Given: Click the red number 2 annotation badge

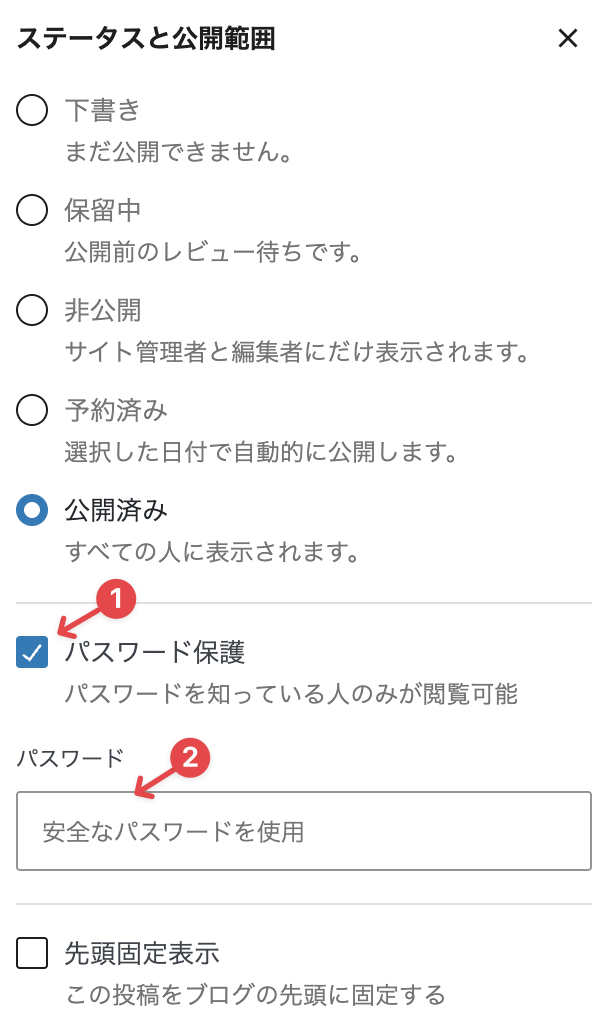Looking at the screenshot, I should (x=190, y=758).
